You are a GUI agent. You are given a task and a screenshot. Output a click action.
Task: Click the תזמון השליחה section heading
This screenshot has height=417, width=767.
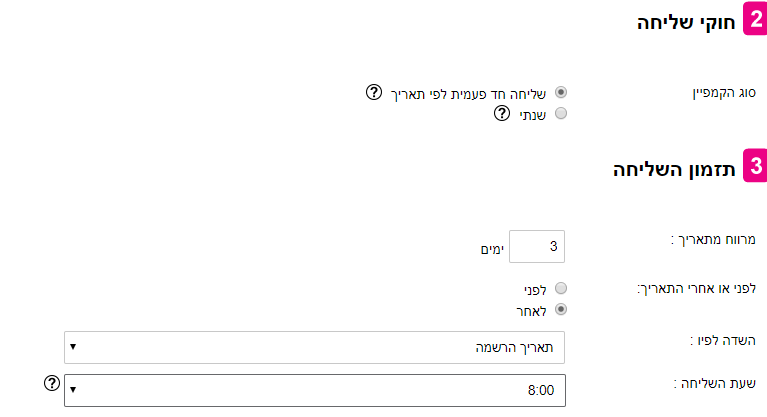pos(675,169)
